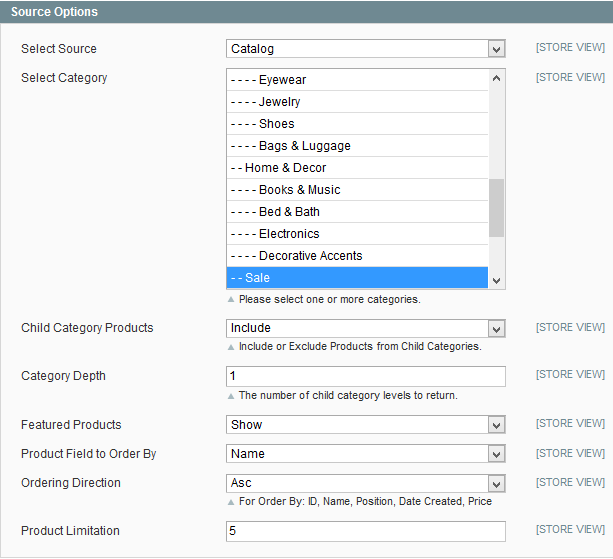Select the Jewelry category

[357, 102]
